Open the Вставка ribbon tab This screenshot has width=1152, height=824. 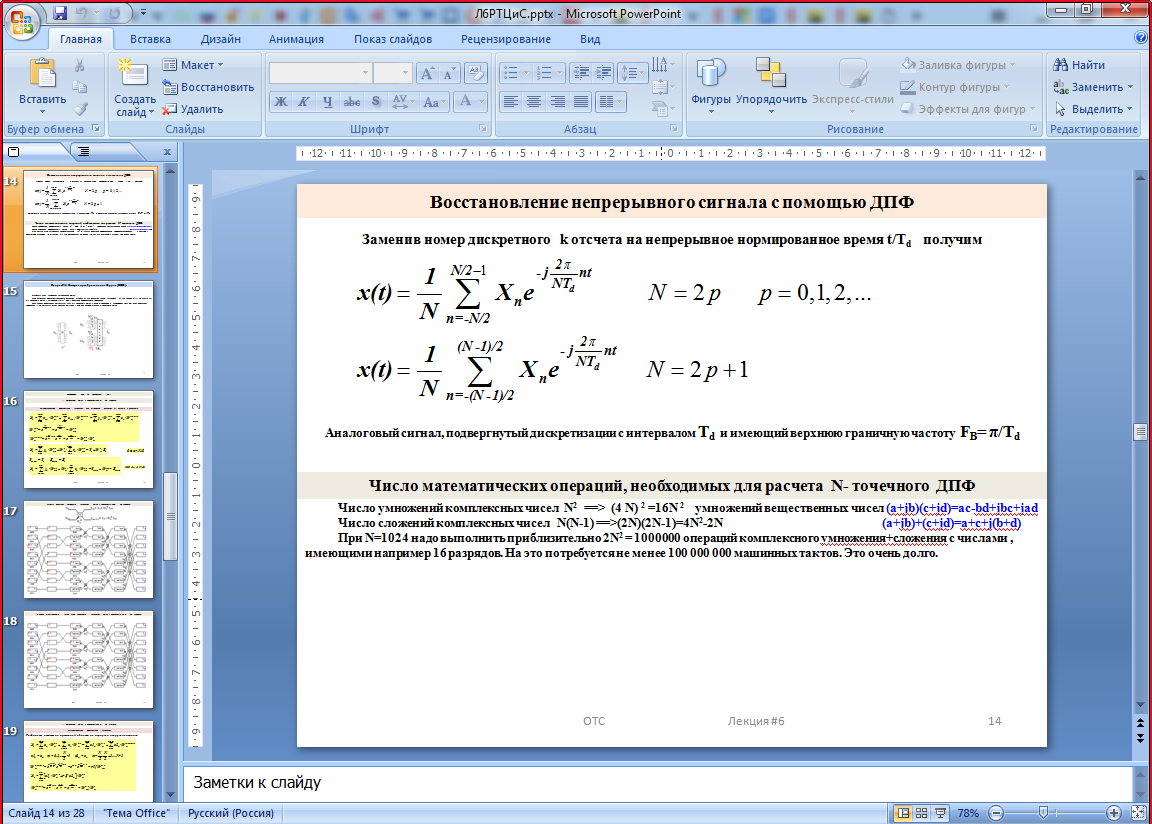coord(150,39)
